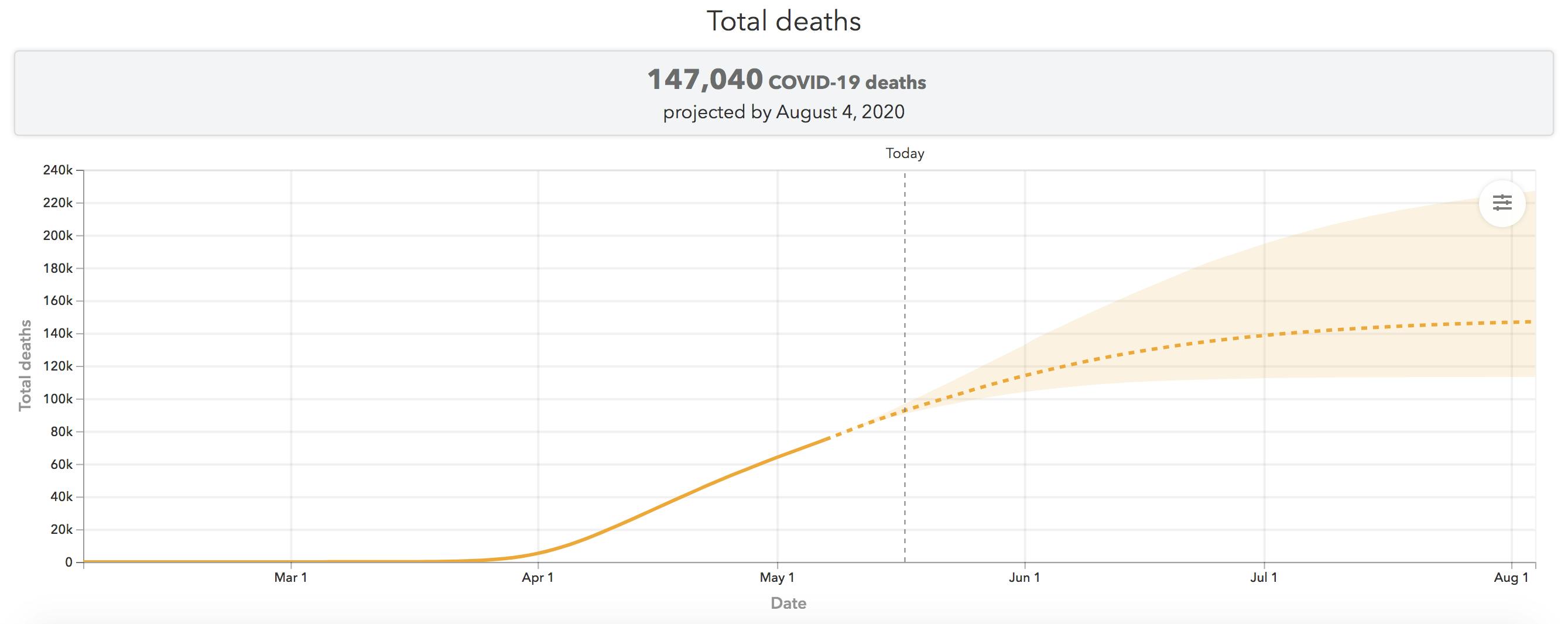Open the chart settings sliders icon
The image size is (1568, 624).
pyautogui.click(x=1502, y=203)
